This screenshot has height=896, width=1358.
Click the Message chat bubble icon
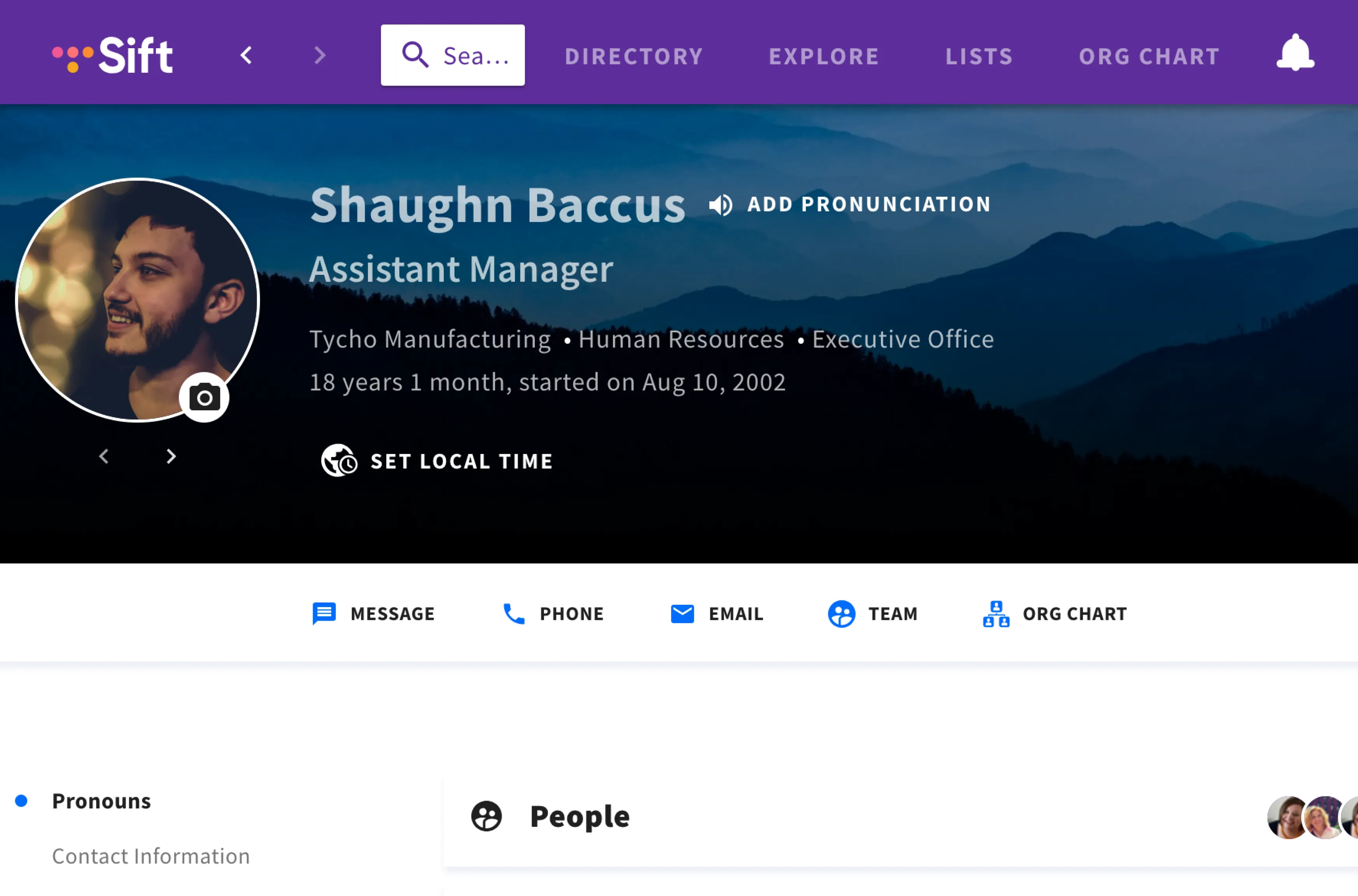324,614
